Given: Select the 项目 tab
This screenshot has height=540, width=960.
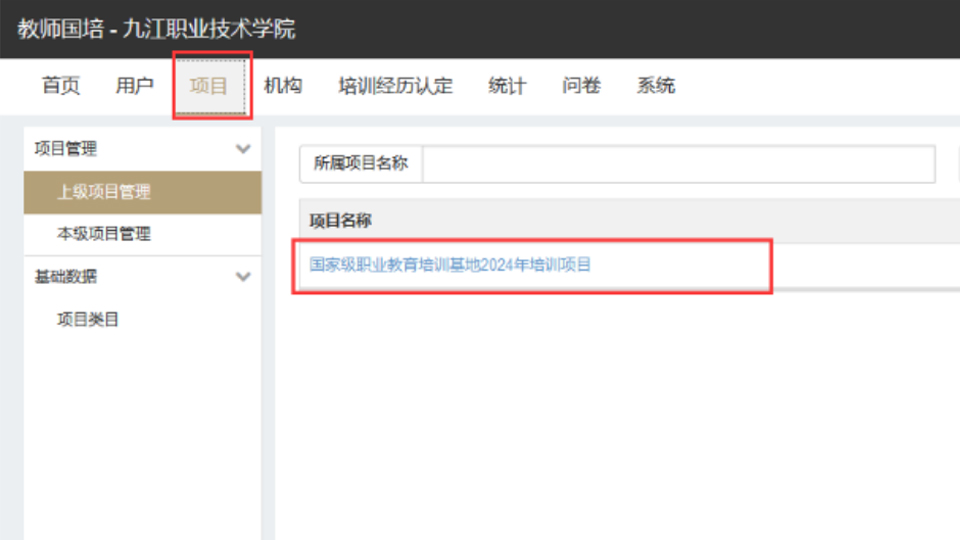Looking at the screenshot, I should tap(210, 86).
